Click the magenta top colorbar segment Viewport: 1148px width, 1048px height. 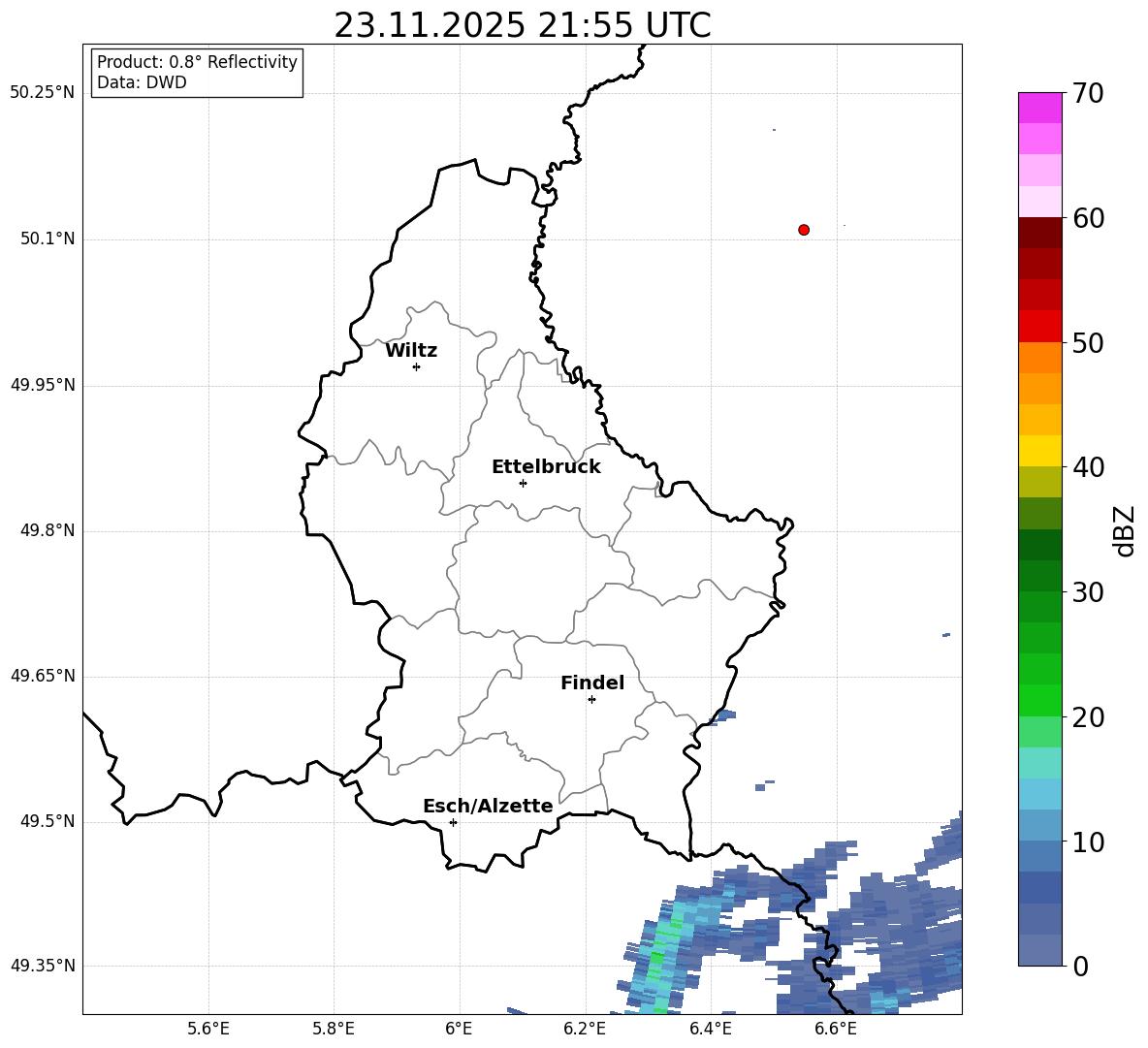(1039, 108)
